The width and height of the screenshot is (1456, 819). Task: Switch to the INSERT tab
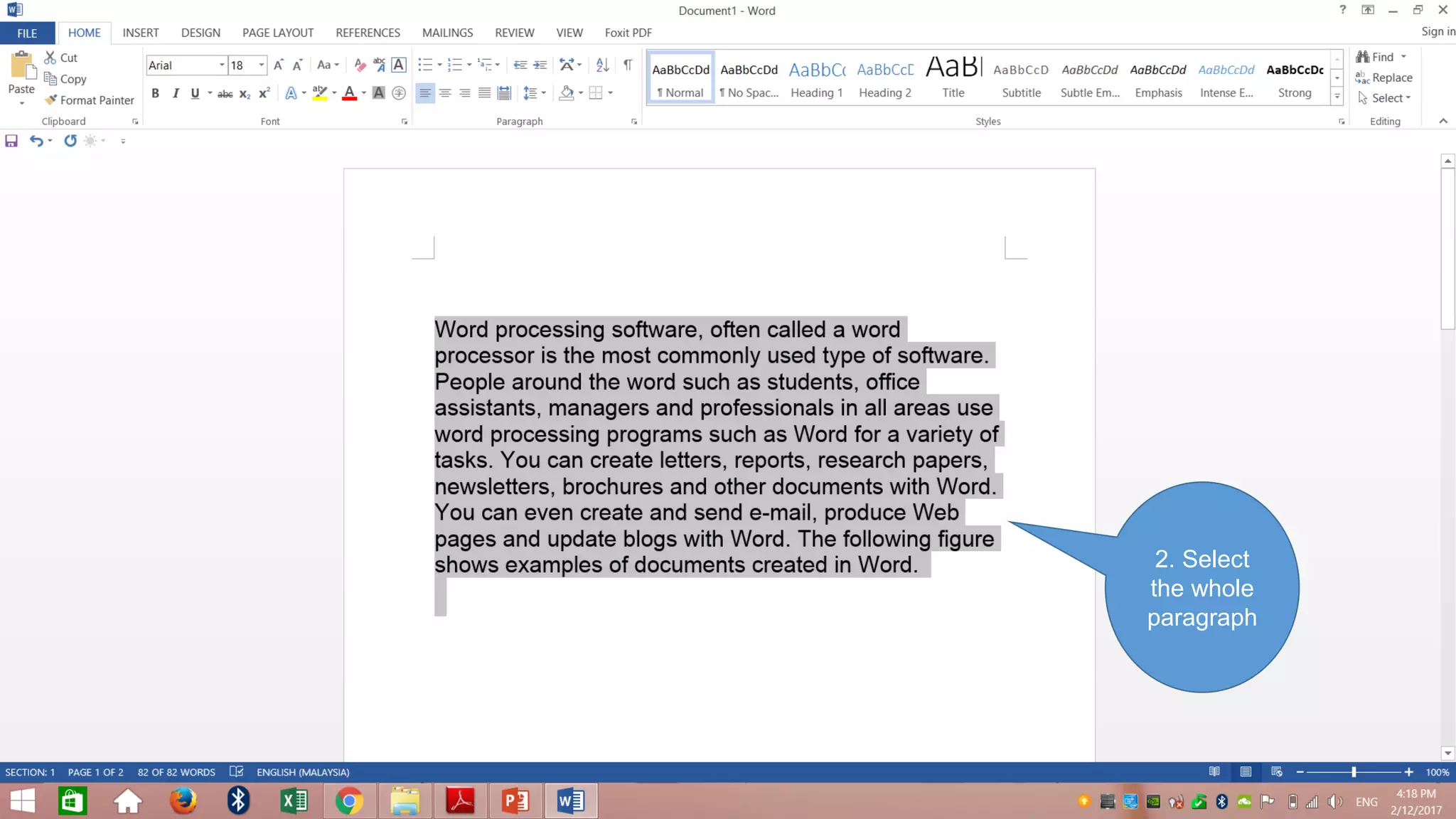pyautogui.click(x=140, y=33)
